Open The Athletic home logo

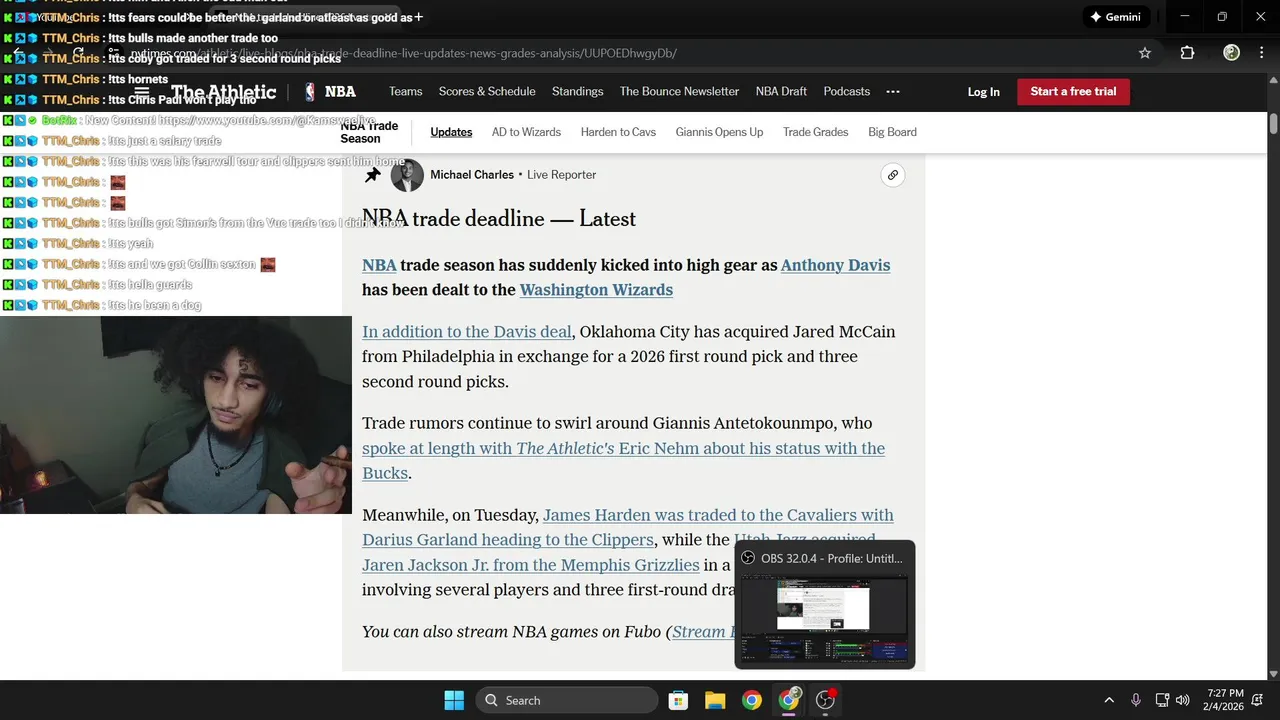click(x=222, y=92)
